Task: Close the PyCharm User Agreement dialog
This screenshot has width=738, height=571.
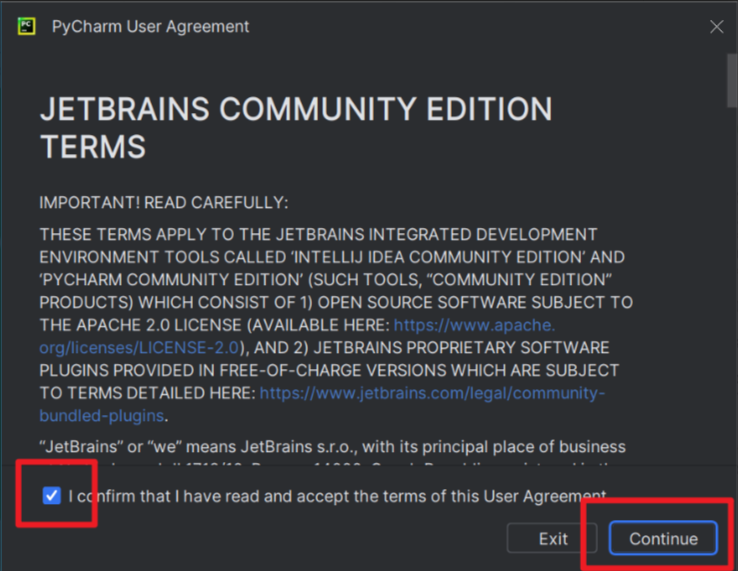Action: [x=716, y=27]
